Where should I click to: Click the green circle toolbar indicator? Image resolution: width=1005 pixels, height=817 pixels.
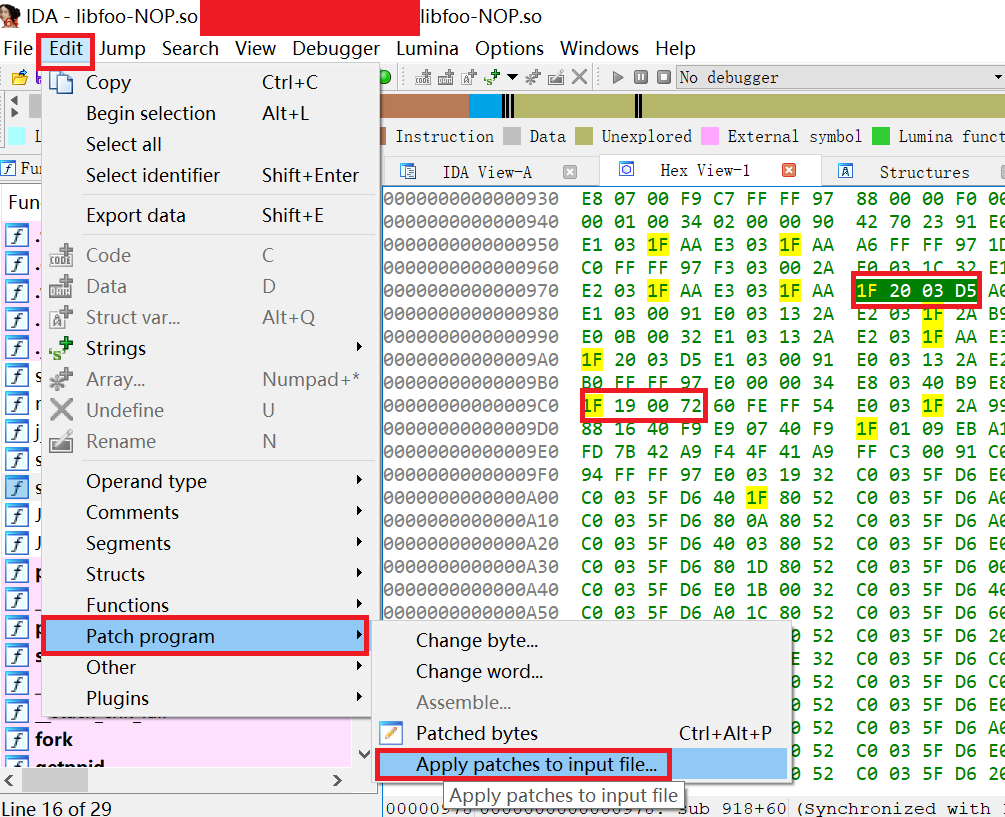click(x=385, y=78)
